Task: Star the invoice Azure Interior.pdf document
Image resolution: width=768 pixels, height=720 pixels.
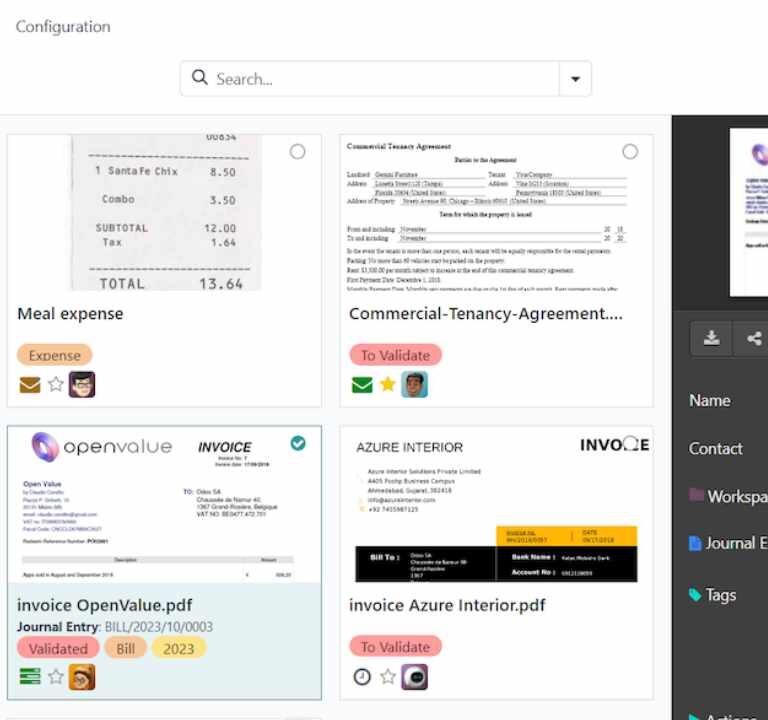Action: (x=388, y=677)
